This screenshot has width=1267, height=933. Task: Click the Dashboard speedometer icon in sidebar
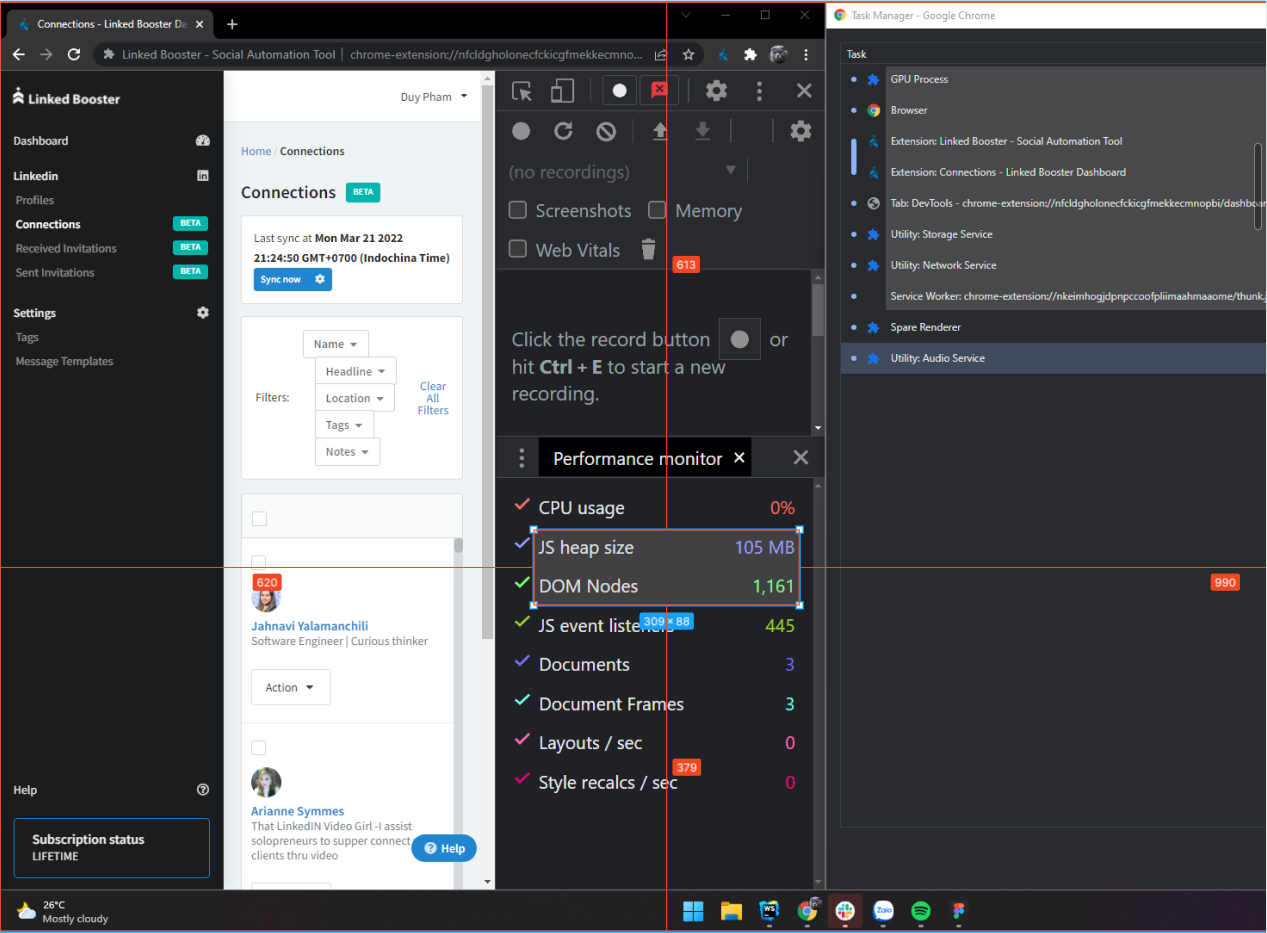tap(203, 141)
